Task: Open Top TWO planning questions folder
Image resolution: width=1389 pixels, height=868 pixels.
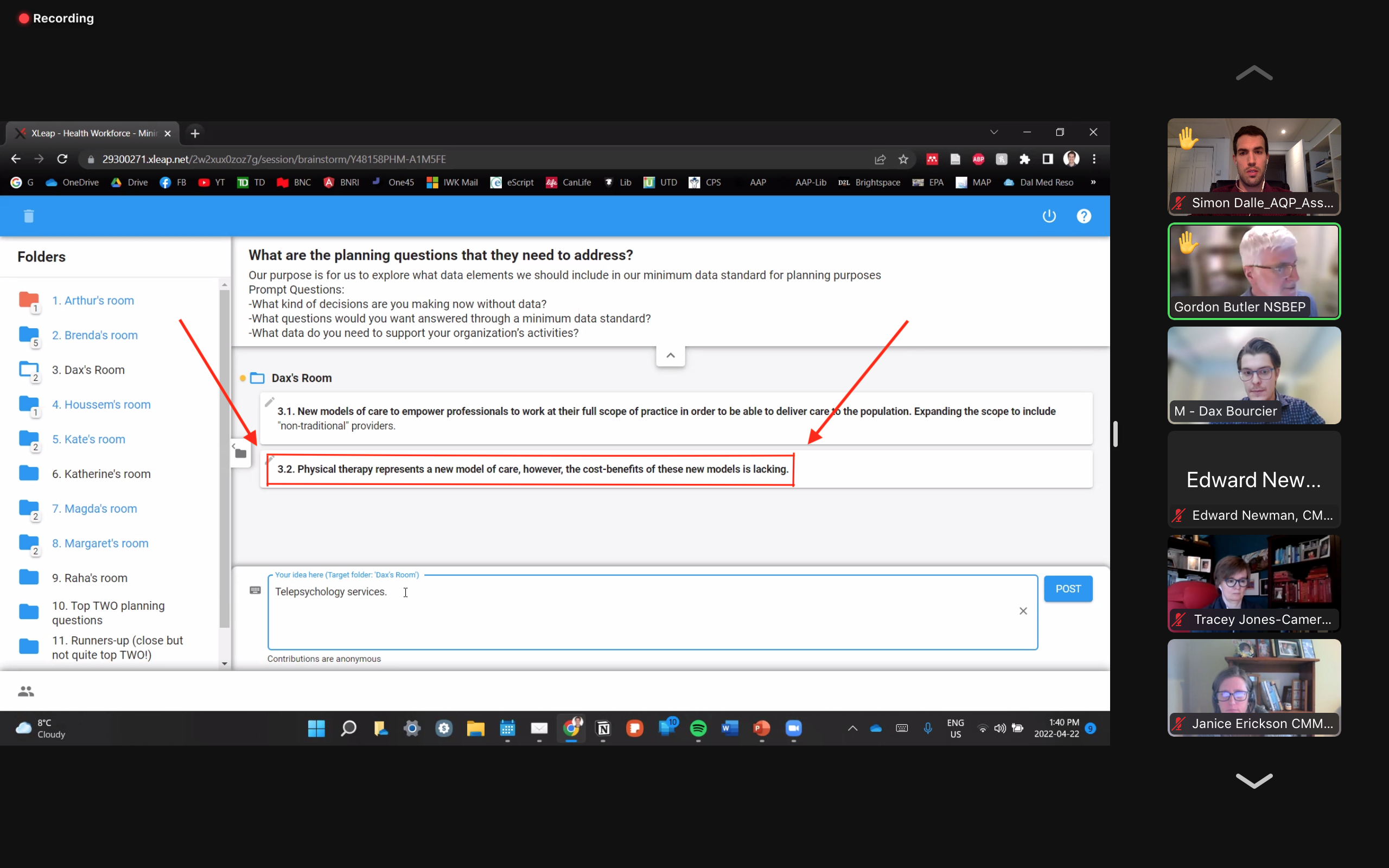Action: [108, 612]
